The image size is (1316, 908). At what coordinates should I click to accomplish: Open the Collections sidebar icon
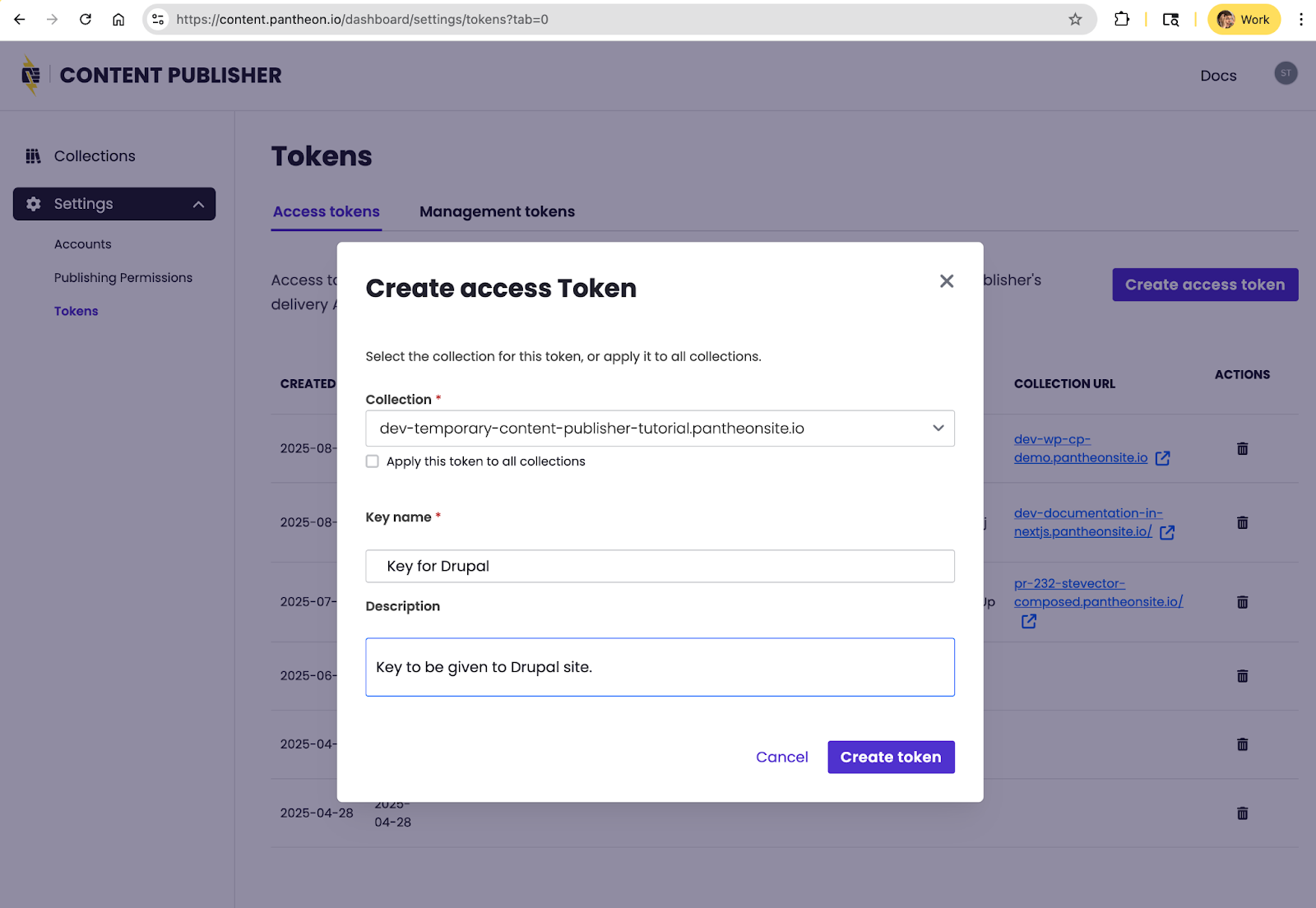pos(33,156)
